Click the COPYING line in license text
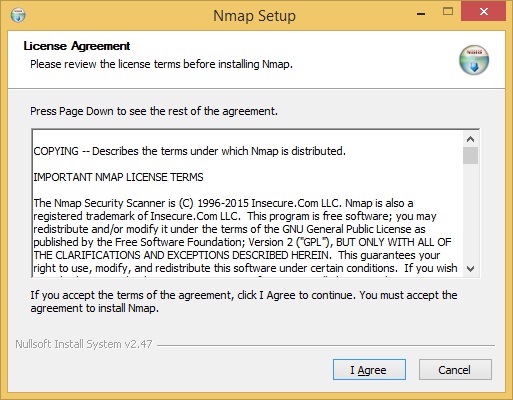 click(190, 151)
